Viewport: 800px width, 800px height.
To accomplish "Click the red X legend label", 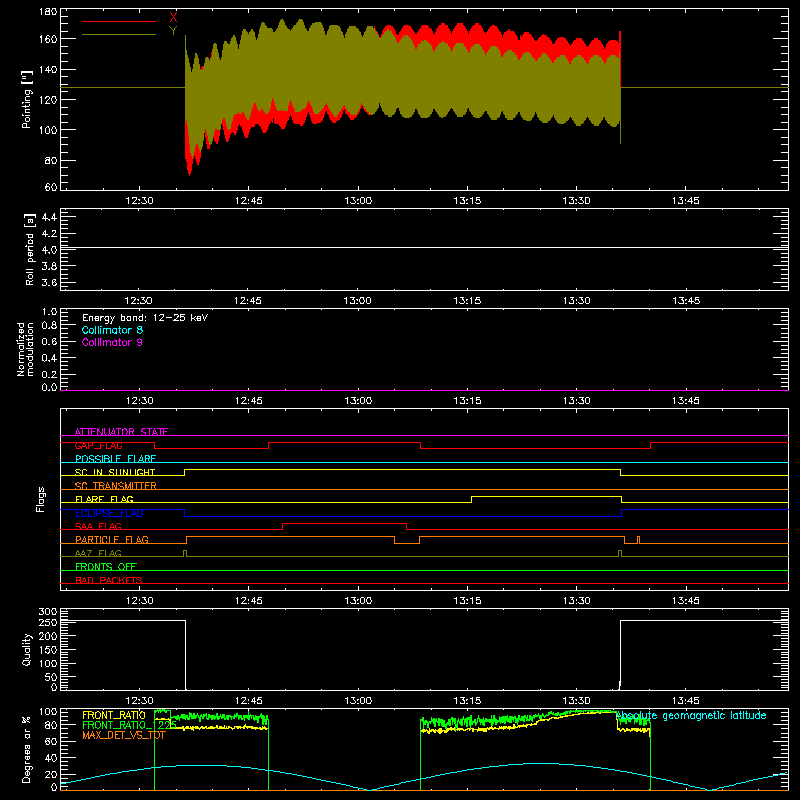I will click(173, 17).
